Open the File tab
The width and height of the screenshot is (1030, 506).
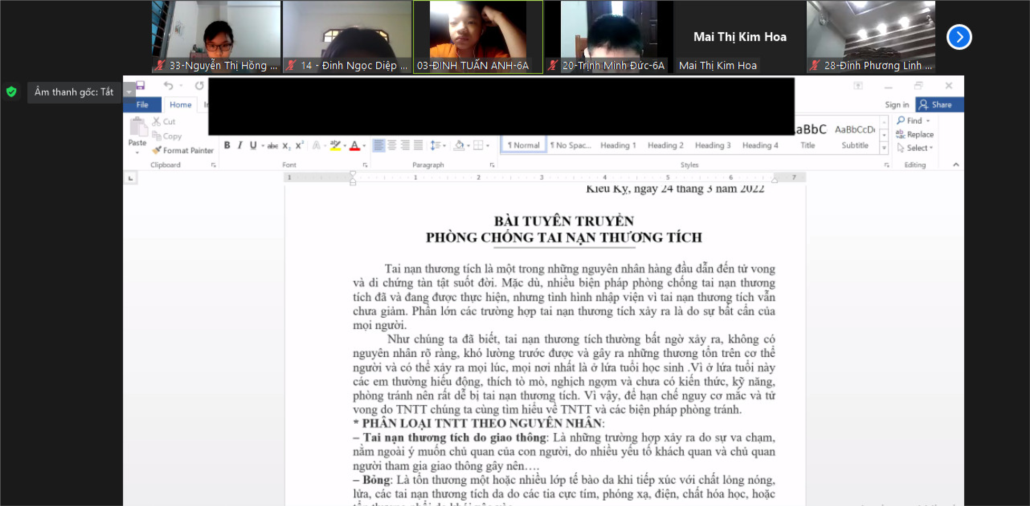click(142, 105)
